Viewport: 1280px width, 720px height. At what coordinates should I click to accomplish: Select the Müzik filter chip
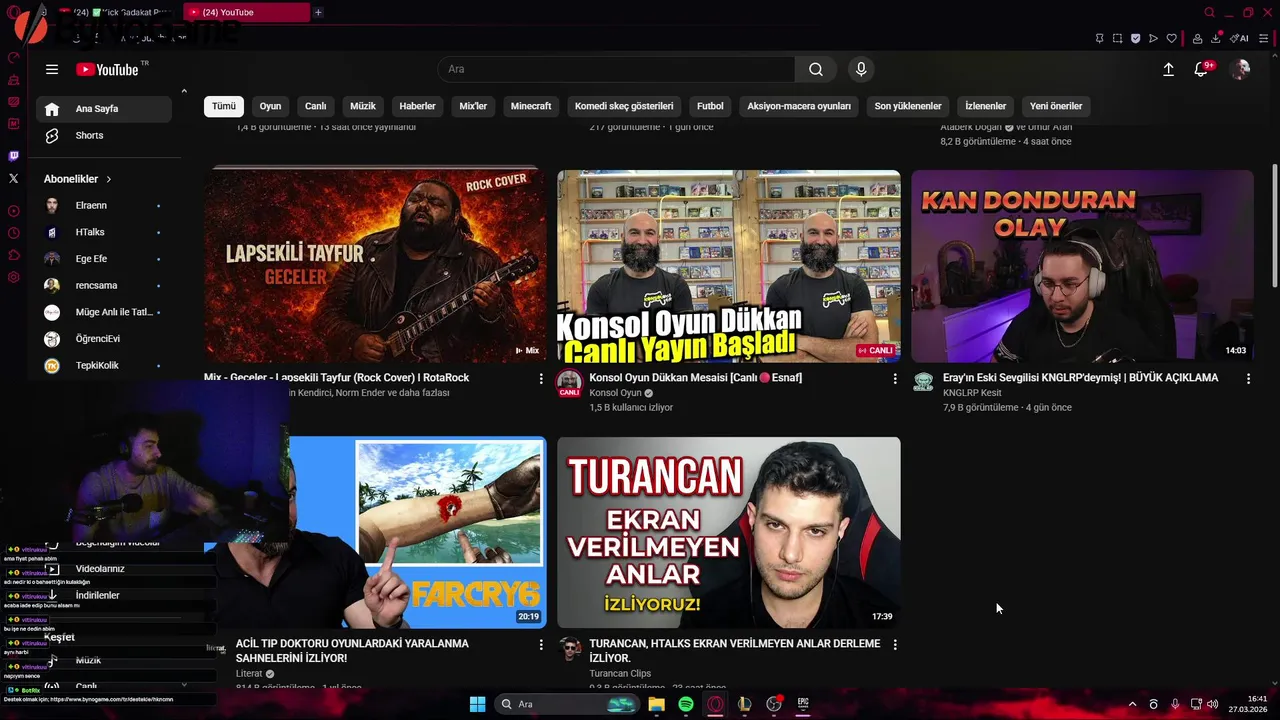tap(363, 106)
